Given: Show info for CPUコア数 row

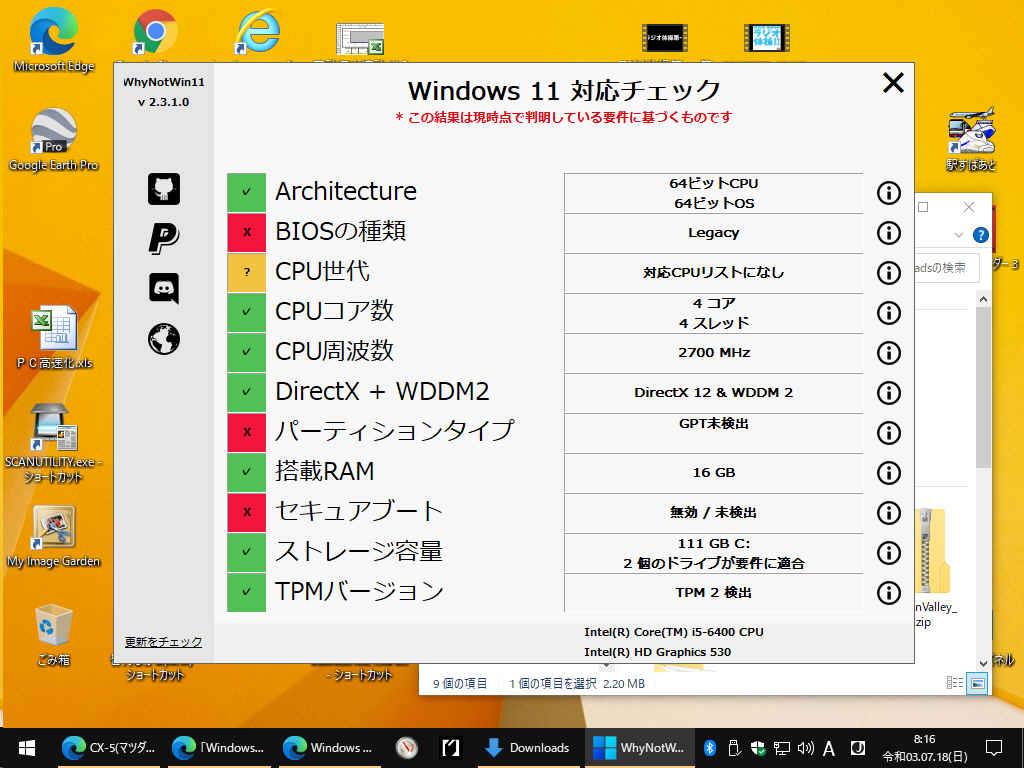Looking at the screenshot, I should pyautogui.click(x=888, y=313).
